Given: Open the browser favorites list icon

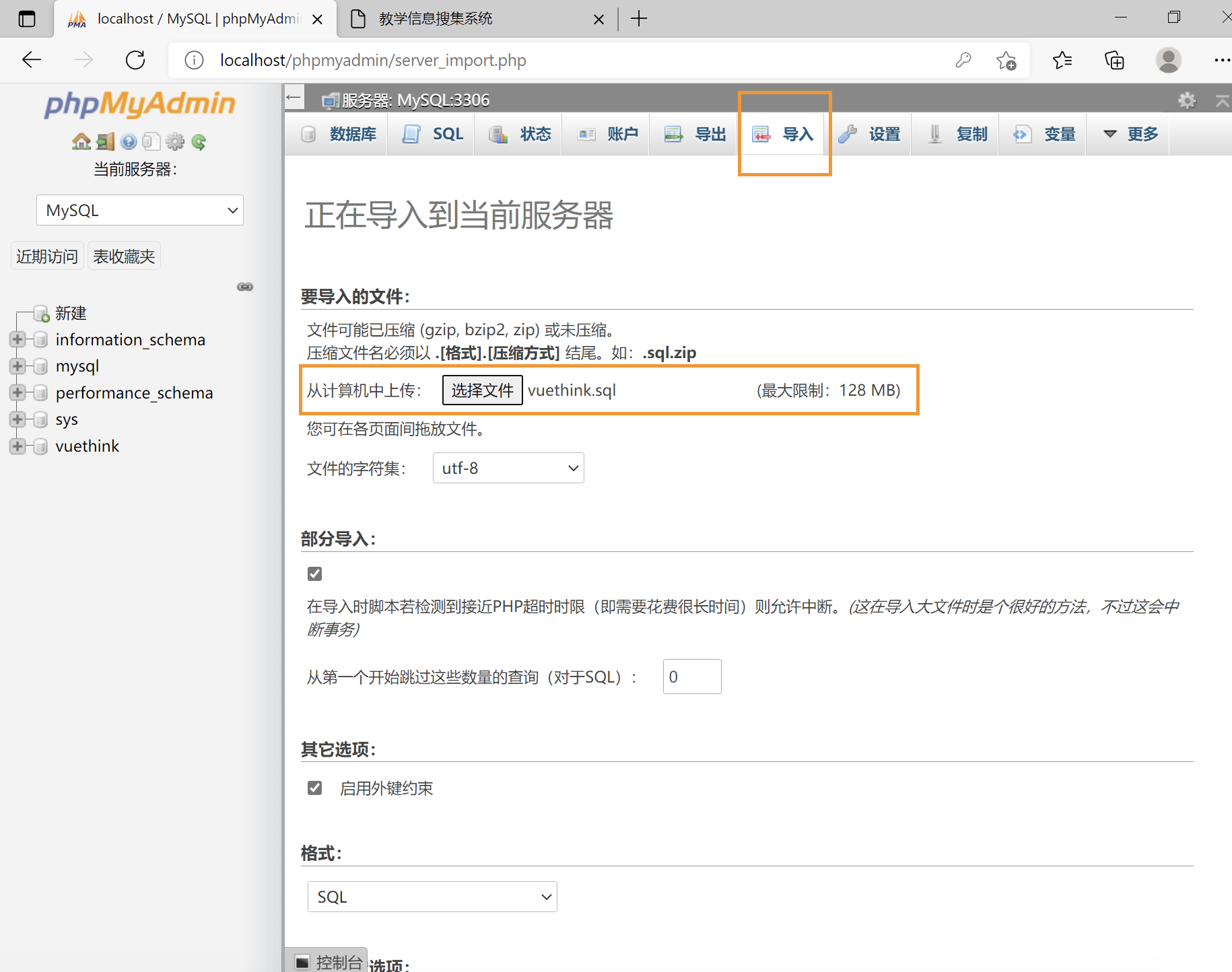Looking at the screenshot, I should point(1062,60).
